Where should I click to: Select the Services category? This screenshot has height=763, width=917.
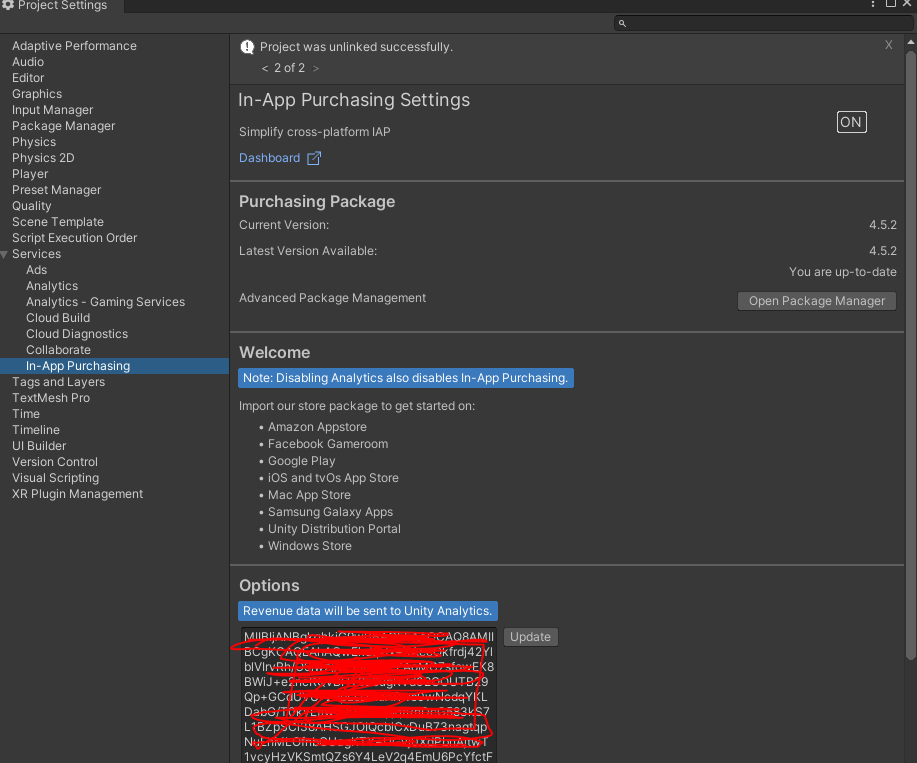36,254
